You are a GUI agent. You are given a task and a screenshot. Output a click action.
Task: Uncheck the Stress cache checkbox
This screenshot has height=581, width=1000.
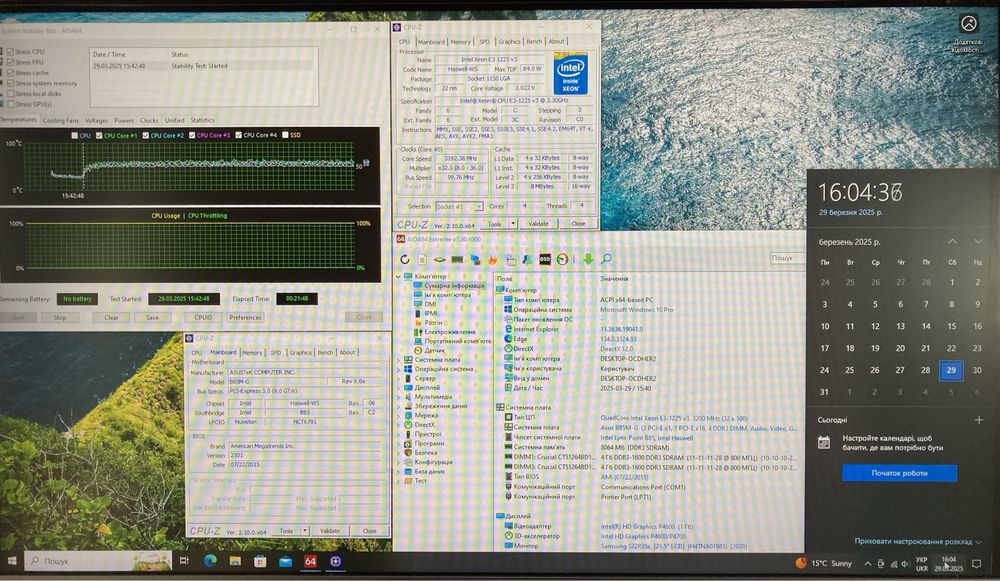coord(11,73)
